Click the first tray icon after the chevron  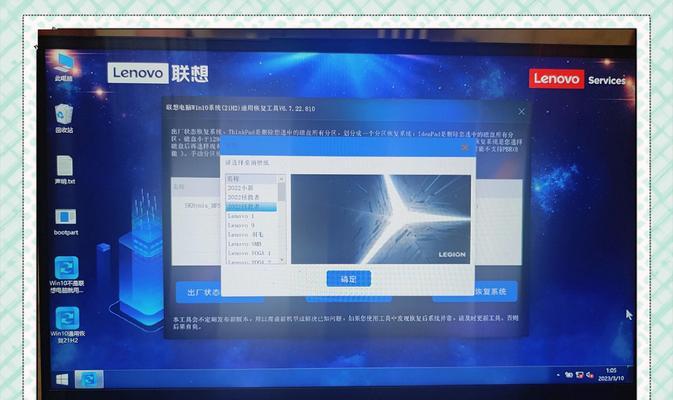coord(569,375)
